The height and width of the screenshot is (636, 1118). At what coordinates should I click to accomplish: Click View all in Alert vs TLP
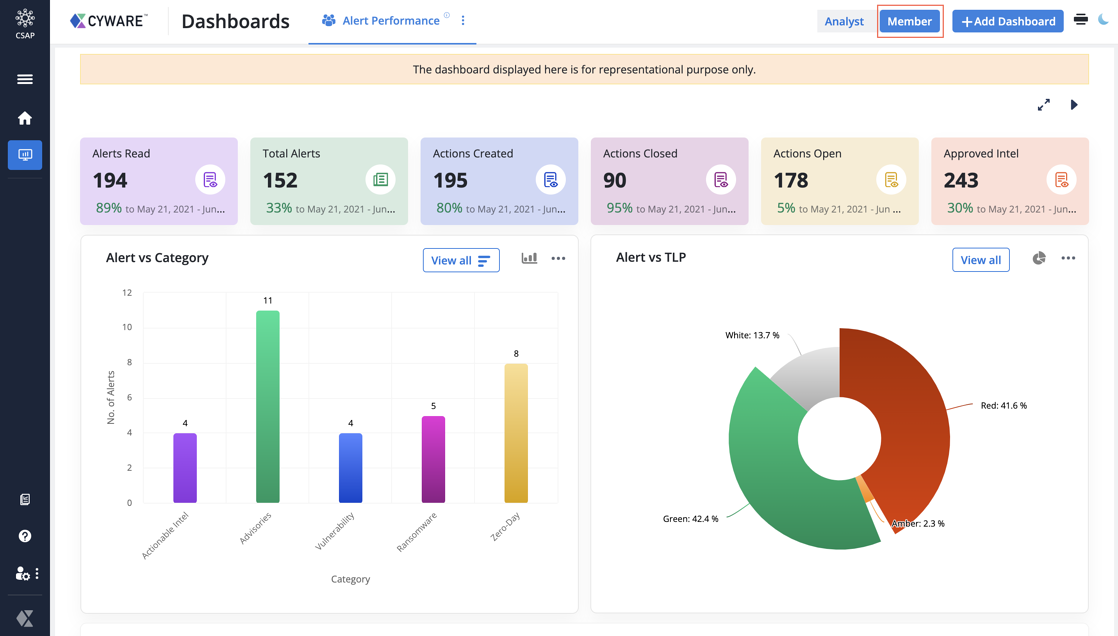coord(980,260)
